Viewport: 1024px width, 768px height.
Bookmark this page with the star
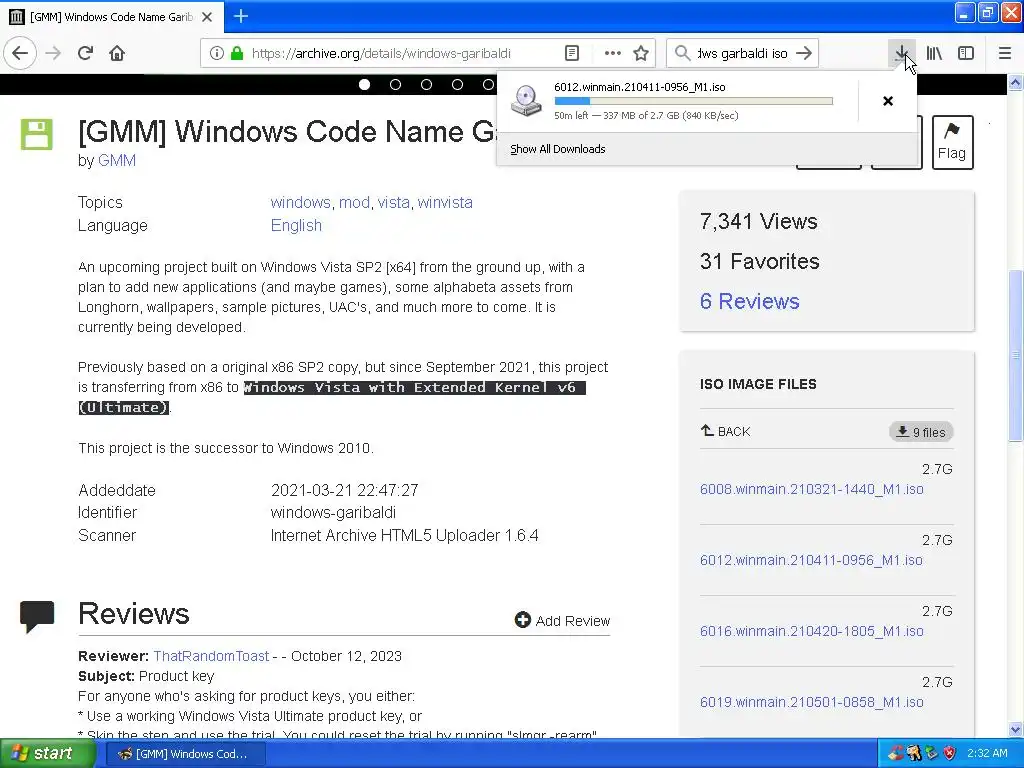tap(641, 53)
